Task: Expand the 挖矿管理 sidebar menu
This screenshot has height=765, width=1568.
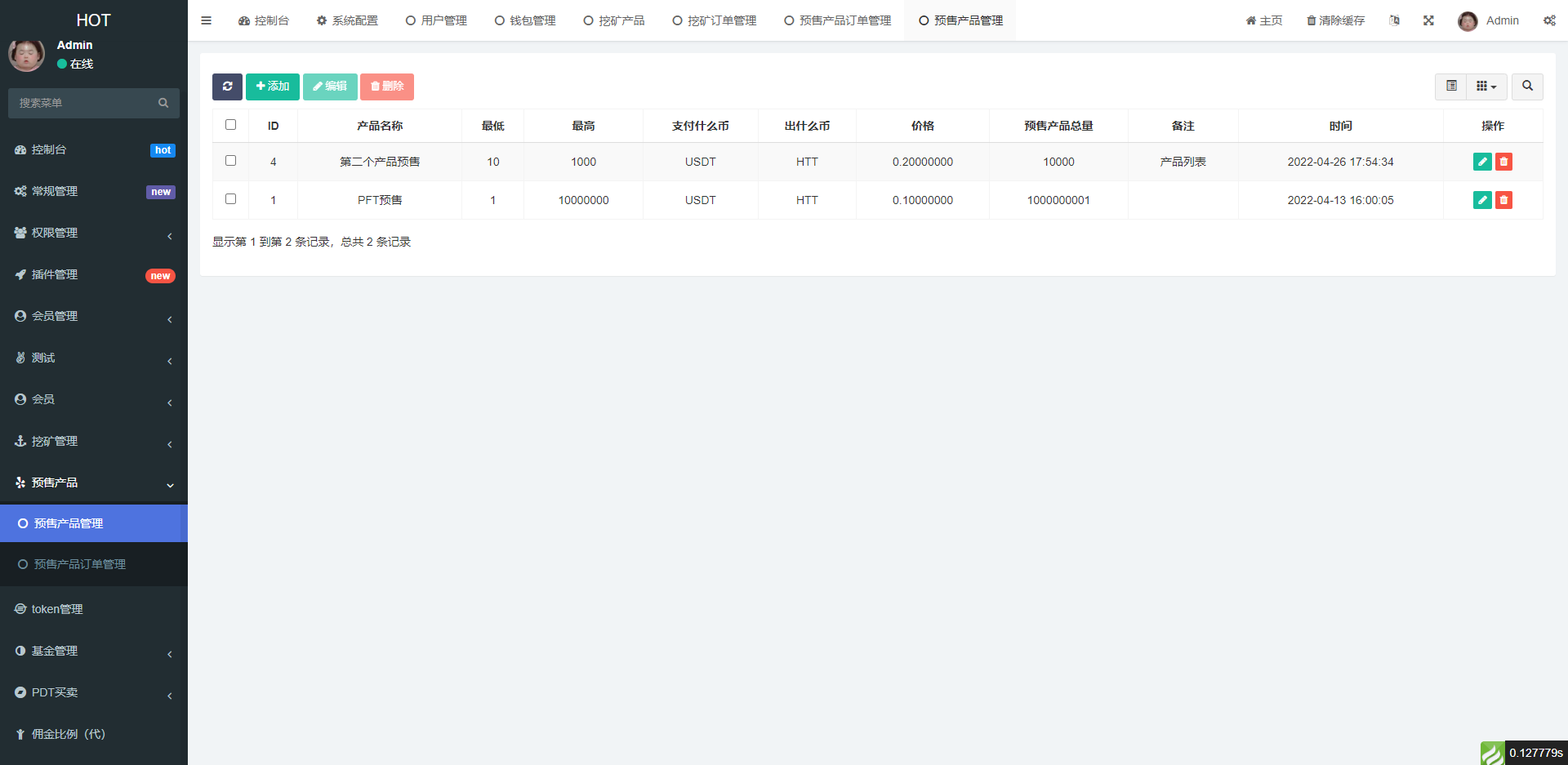Action: [94, 441]
